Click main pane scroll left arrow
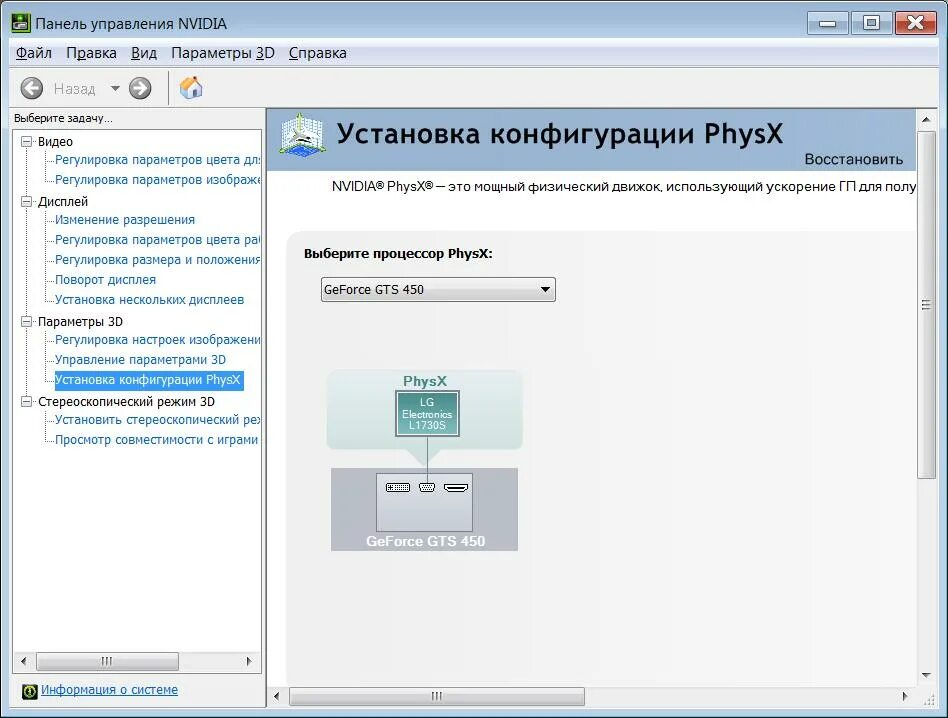This screenshot has height=718, width=948. pos(276,696)
